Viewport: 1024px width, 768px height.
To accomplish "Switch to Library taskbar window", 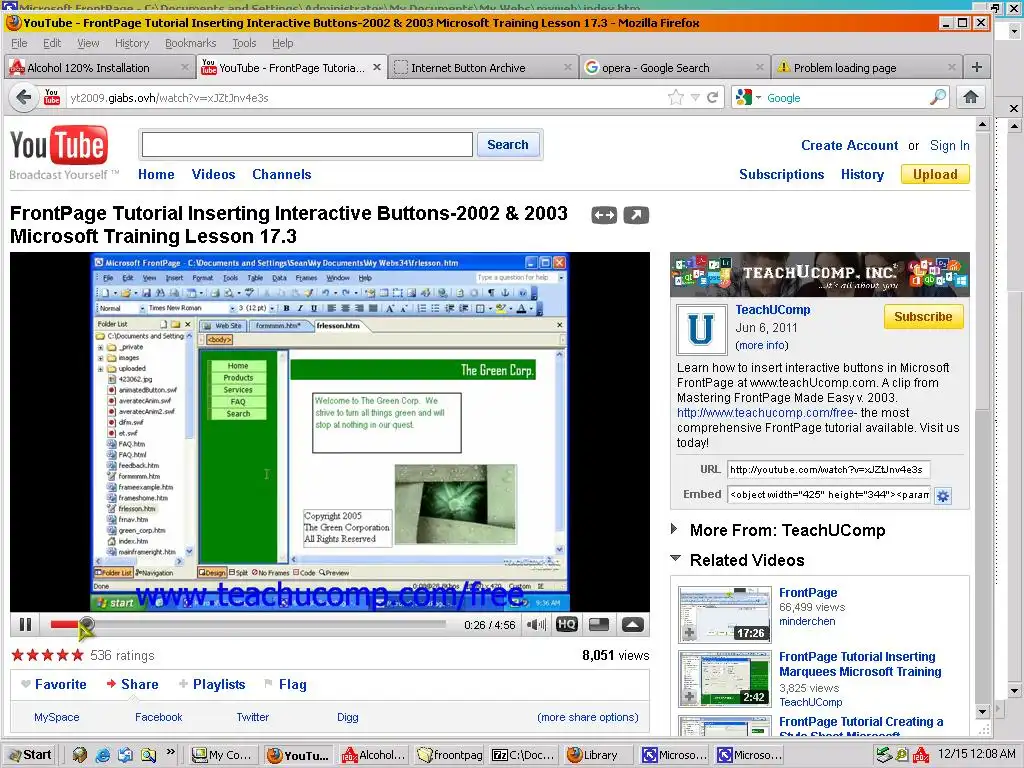I will (599, 755).
